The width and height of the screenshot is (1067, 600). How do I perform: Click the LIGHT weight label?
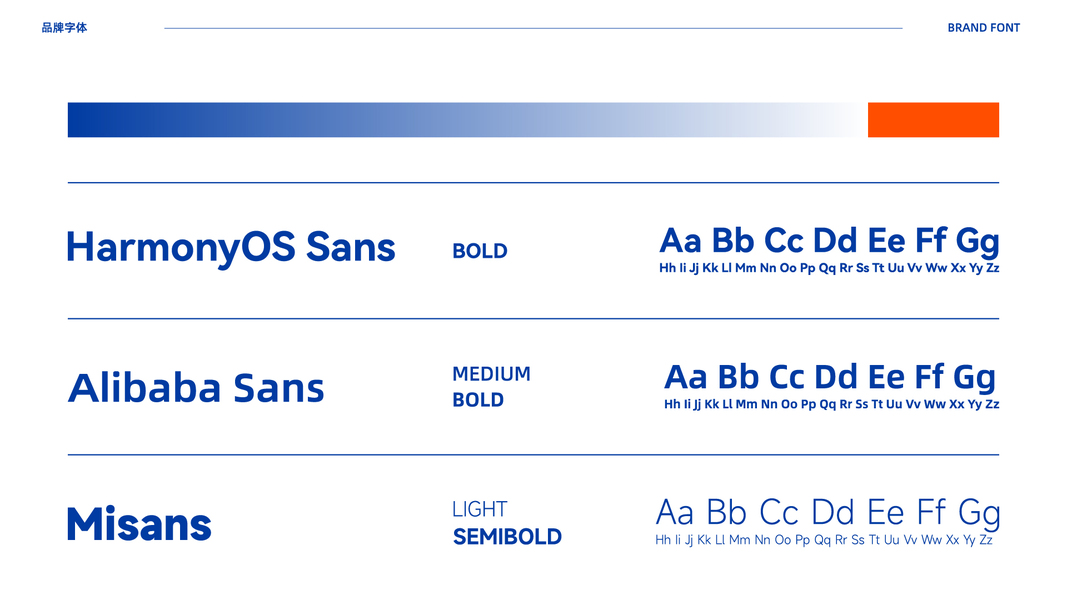(479, 510)
